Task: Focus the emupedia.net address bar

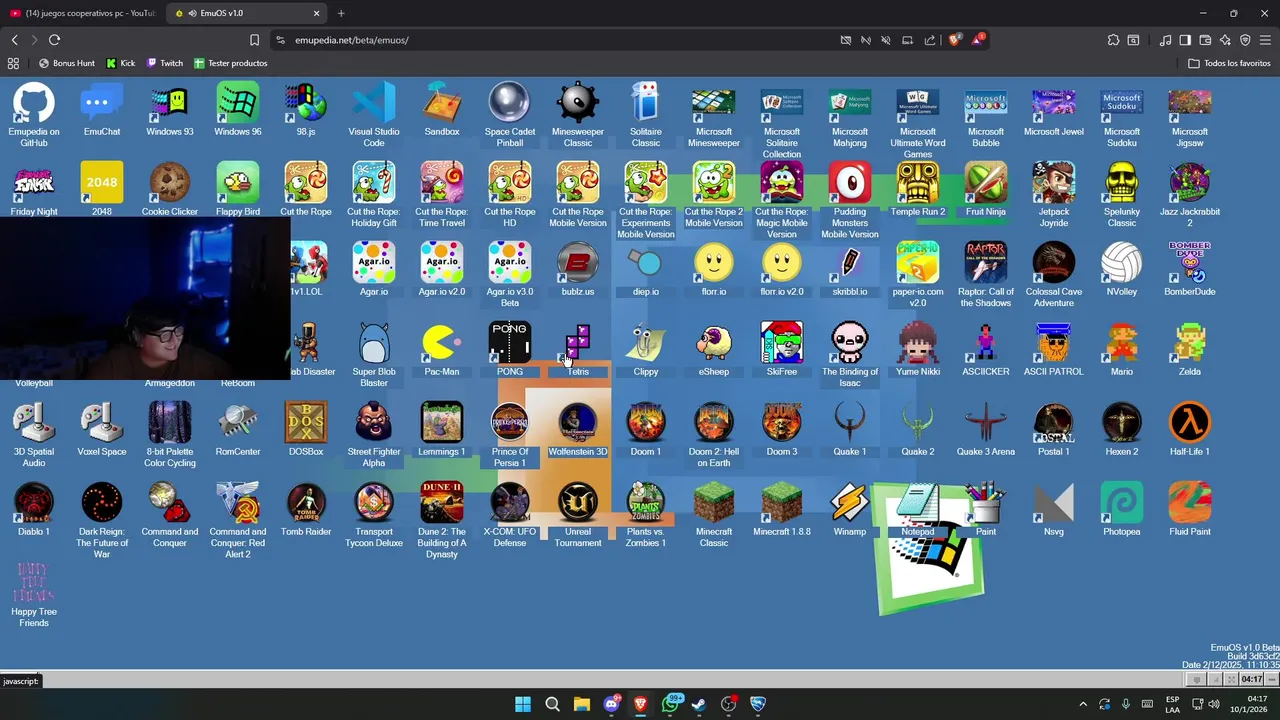Action: coord(550,40)
